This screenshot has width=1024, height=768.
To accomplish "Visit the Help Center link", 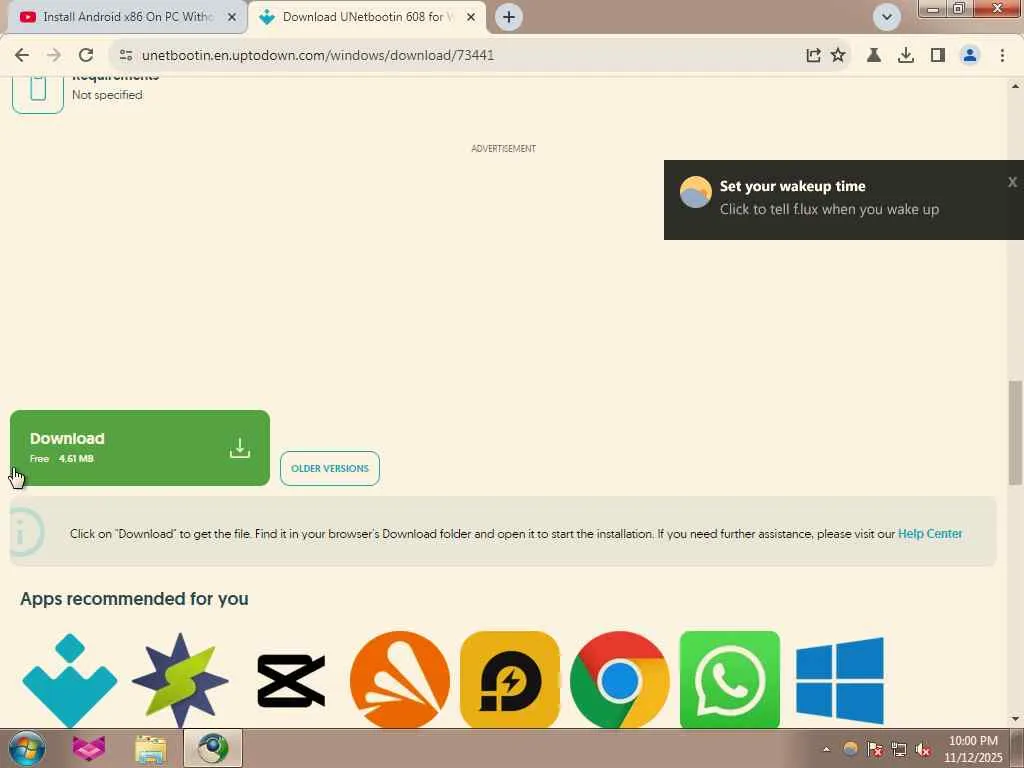I will [x=930, y=534].
